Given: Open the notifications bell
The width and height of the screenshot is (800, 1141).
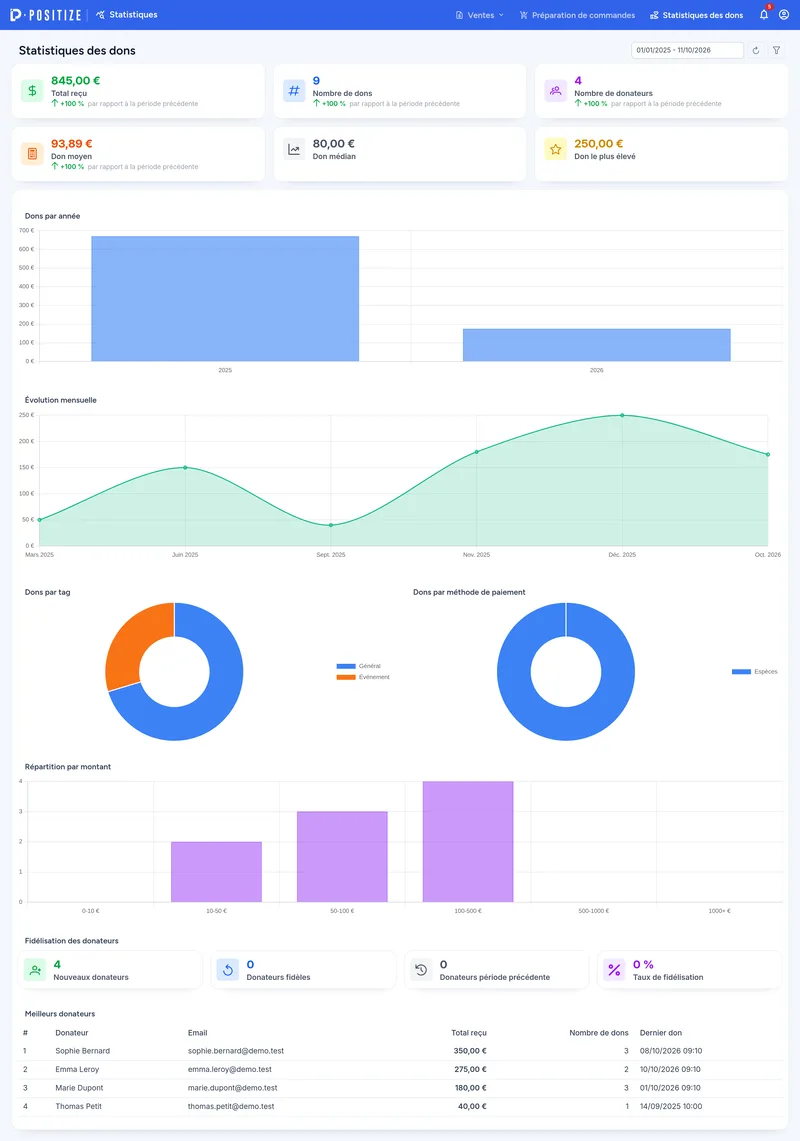Looking at the screenshot, I should coord(764,15).
